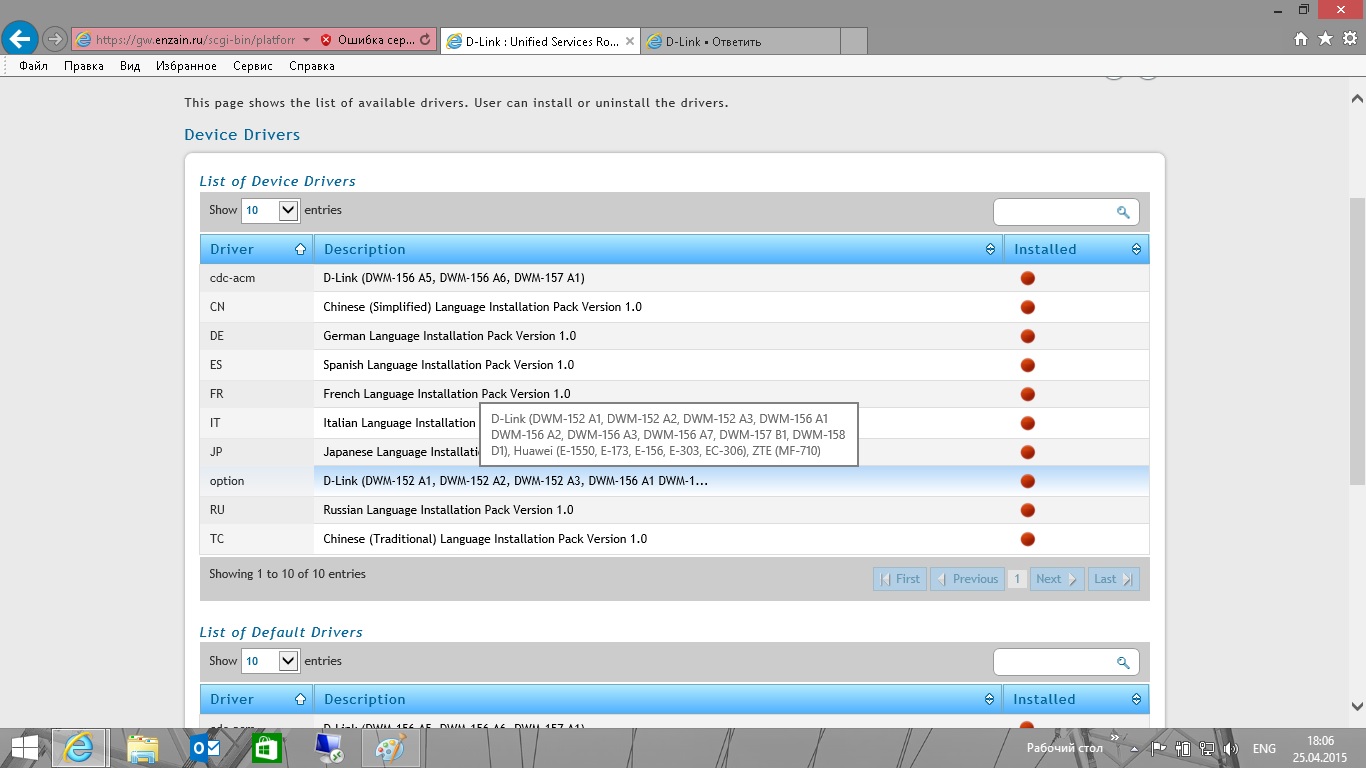Click 'Chinese (Traditional) Language Installation Pack Version 1.0'
The image size is (1366, 768).
click(x=485, y=539)
